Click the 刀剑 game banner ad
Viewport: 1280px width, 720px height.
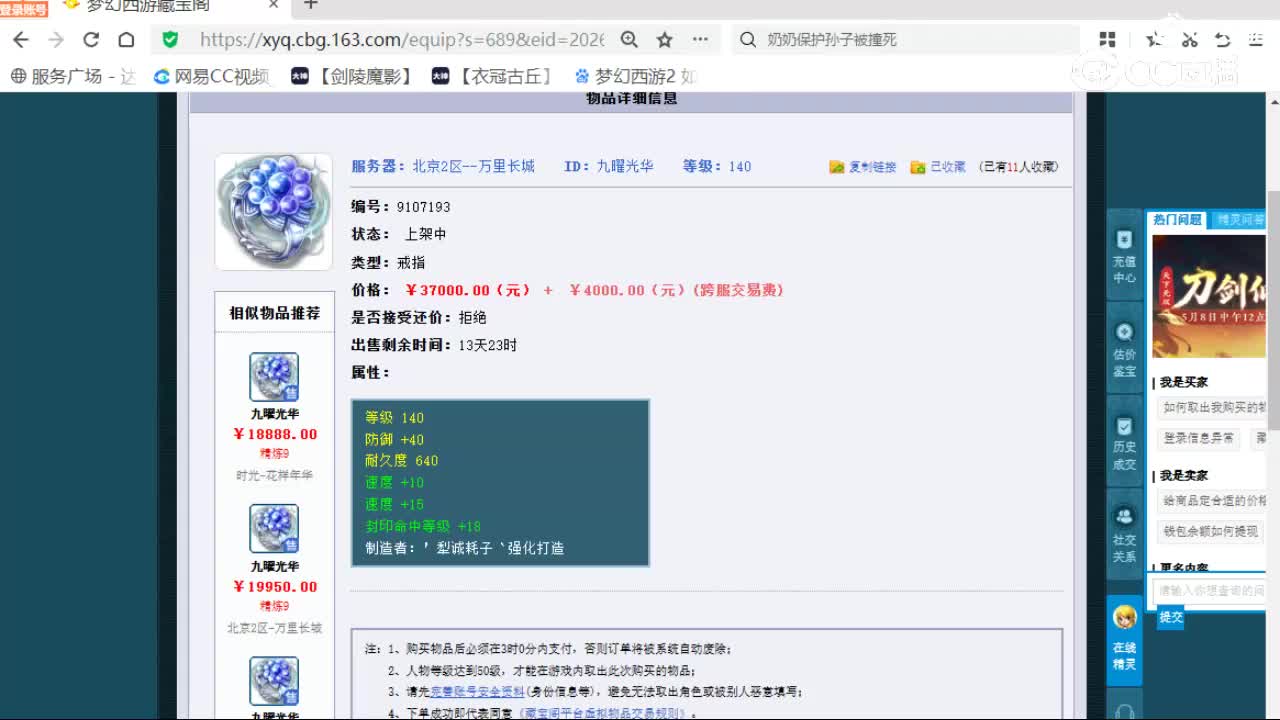coord(1209,296)
